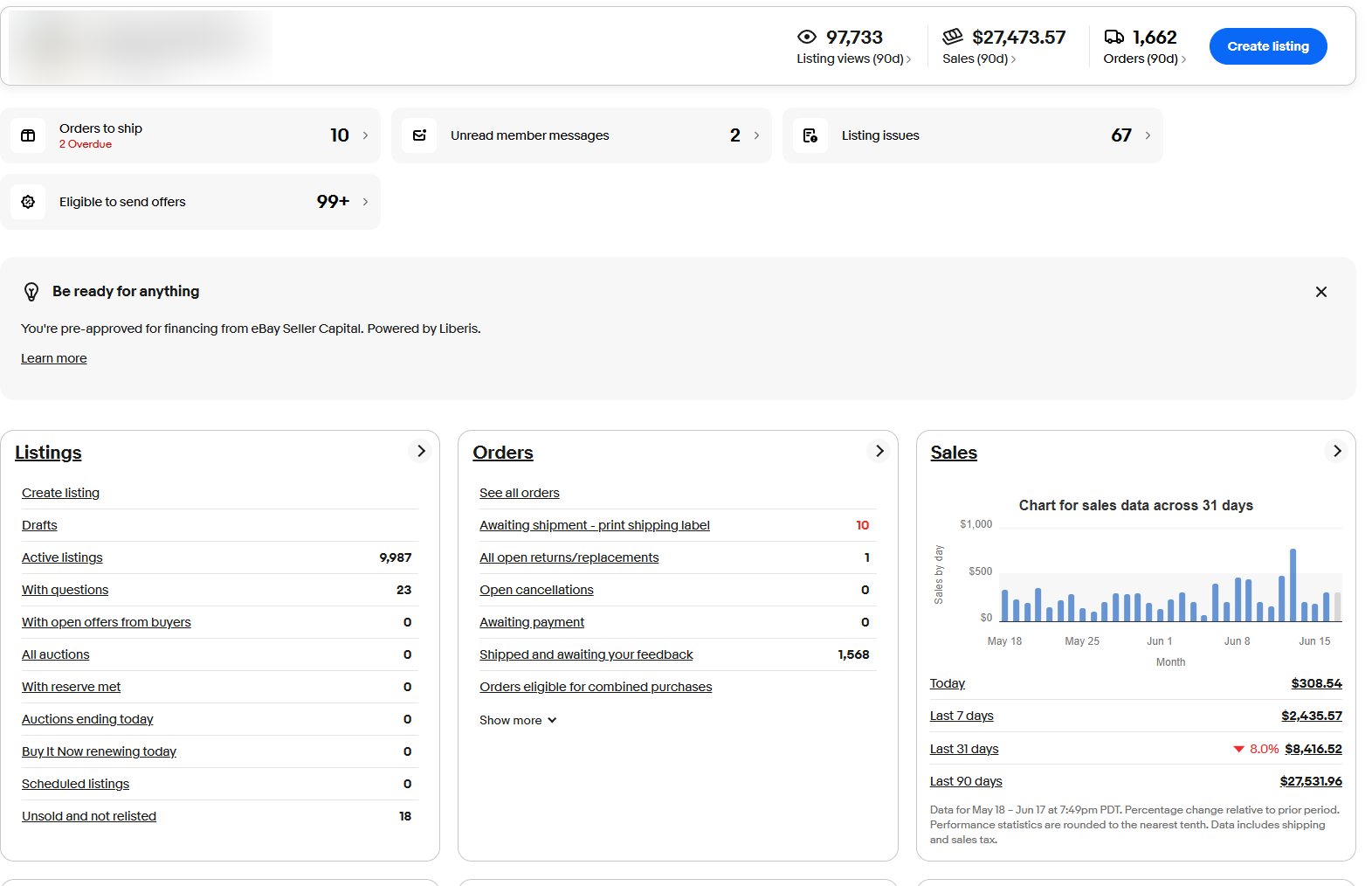The width and height of the screenshot is (1372, 886).
Task: Click the grey last bar in sales chart
Action: click(1337, 606)
